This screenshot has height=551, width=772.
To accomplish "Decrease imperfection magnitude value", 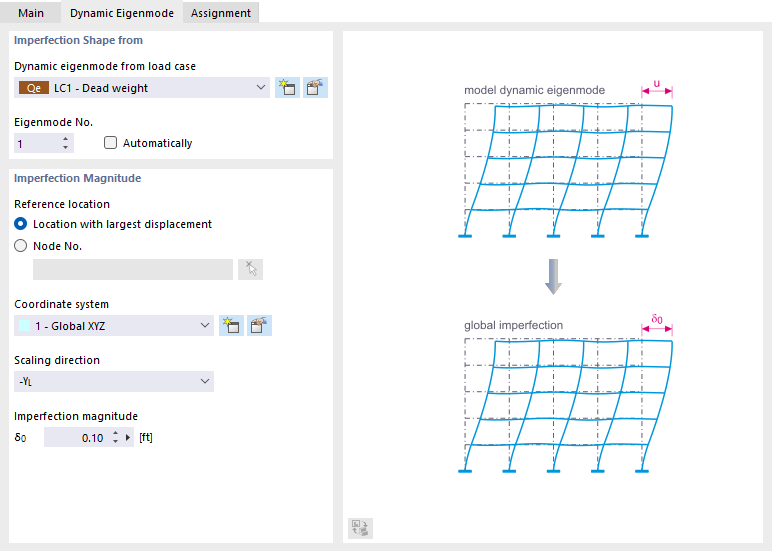I will [115, 442].
